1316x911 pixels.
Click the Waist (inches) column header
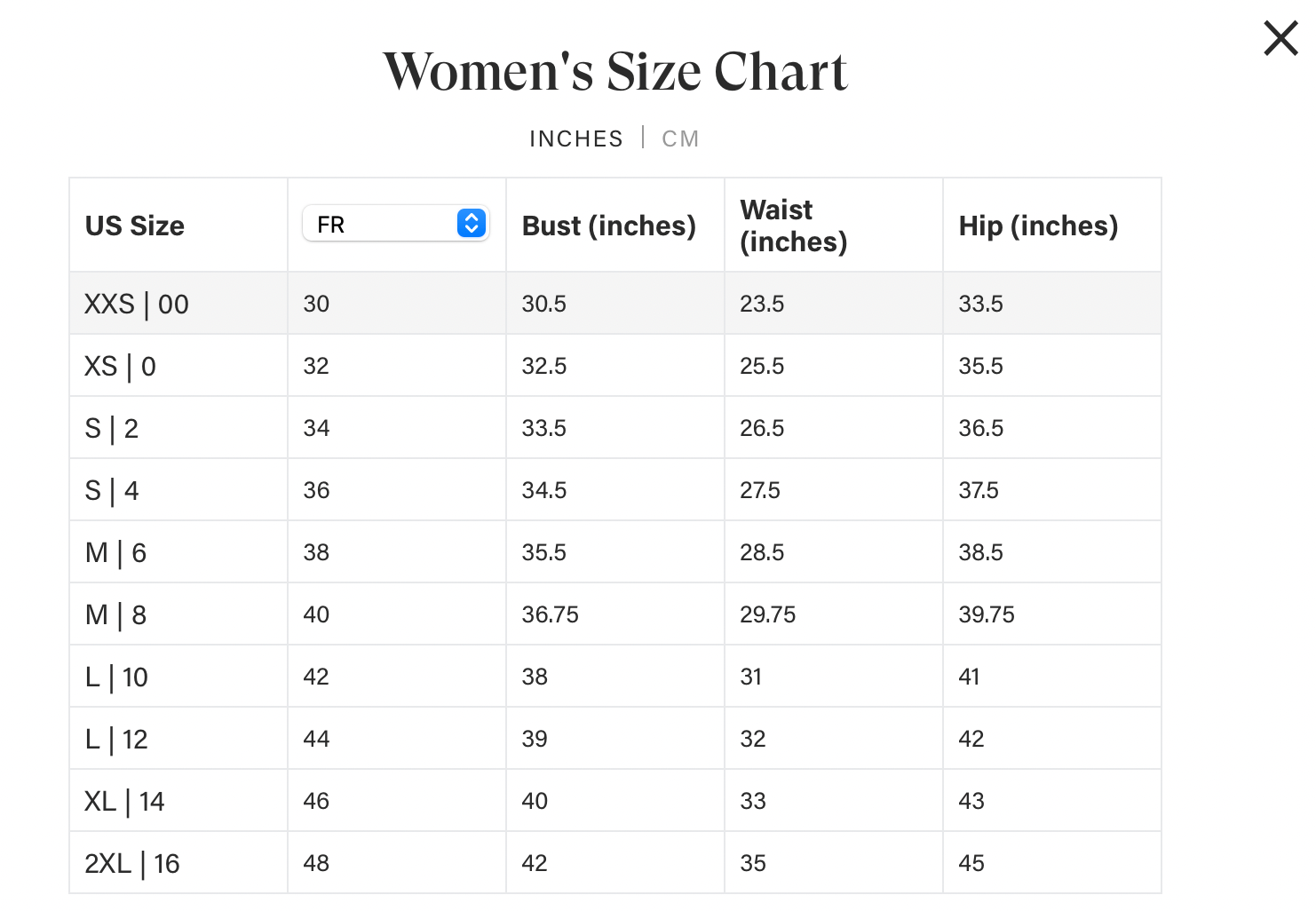tap(793, 226)
